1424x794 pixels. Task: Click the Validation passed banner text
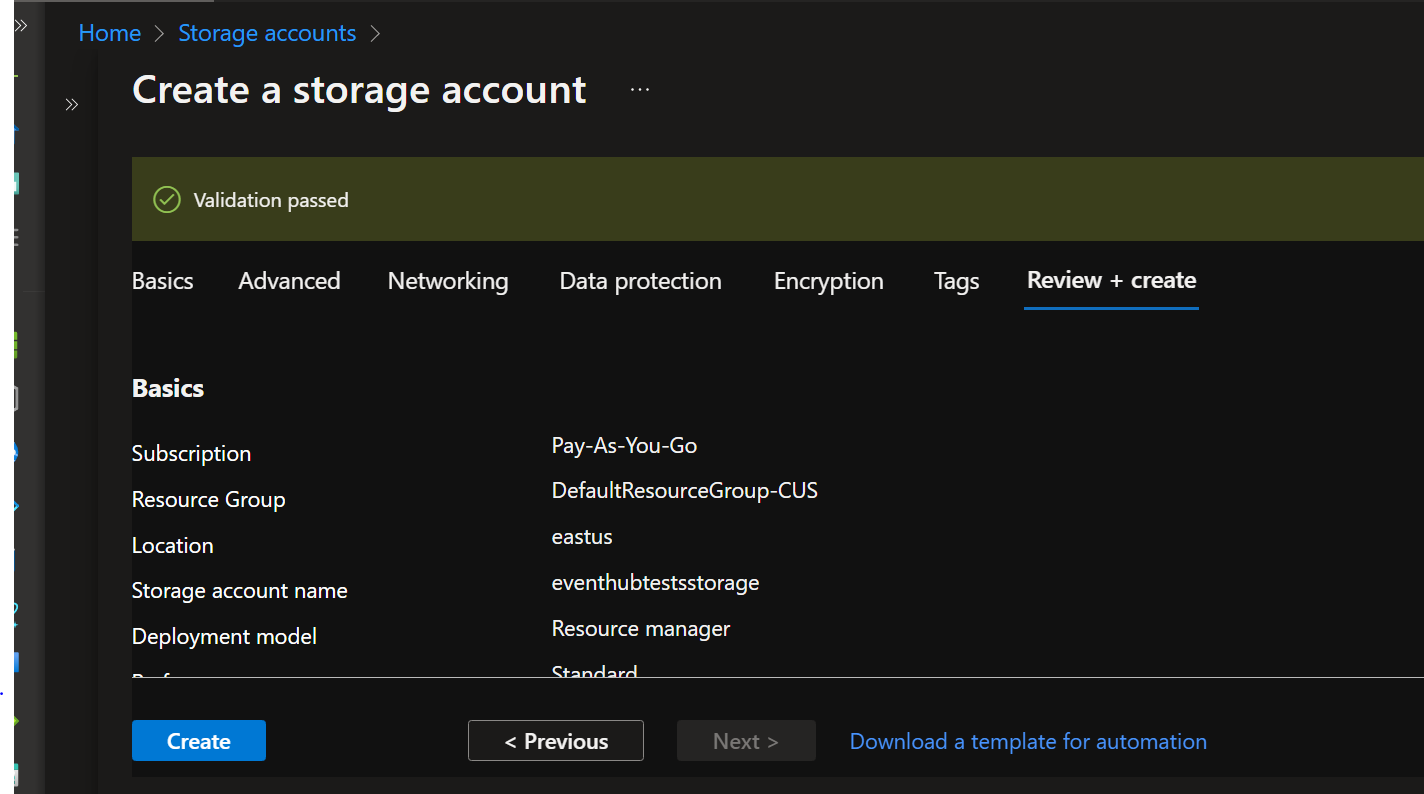click(x=271, y=200)
